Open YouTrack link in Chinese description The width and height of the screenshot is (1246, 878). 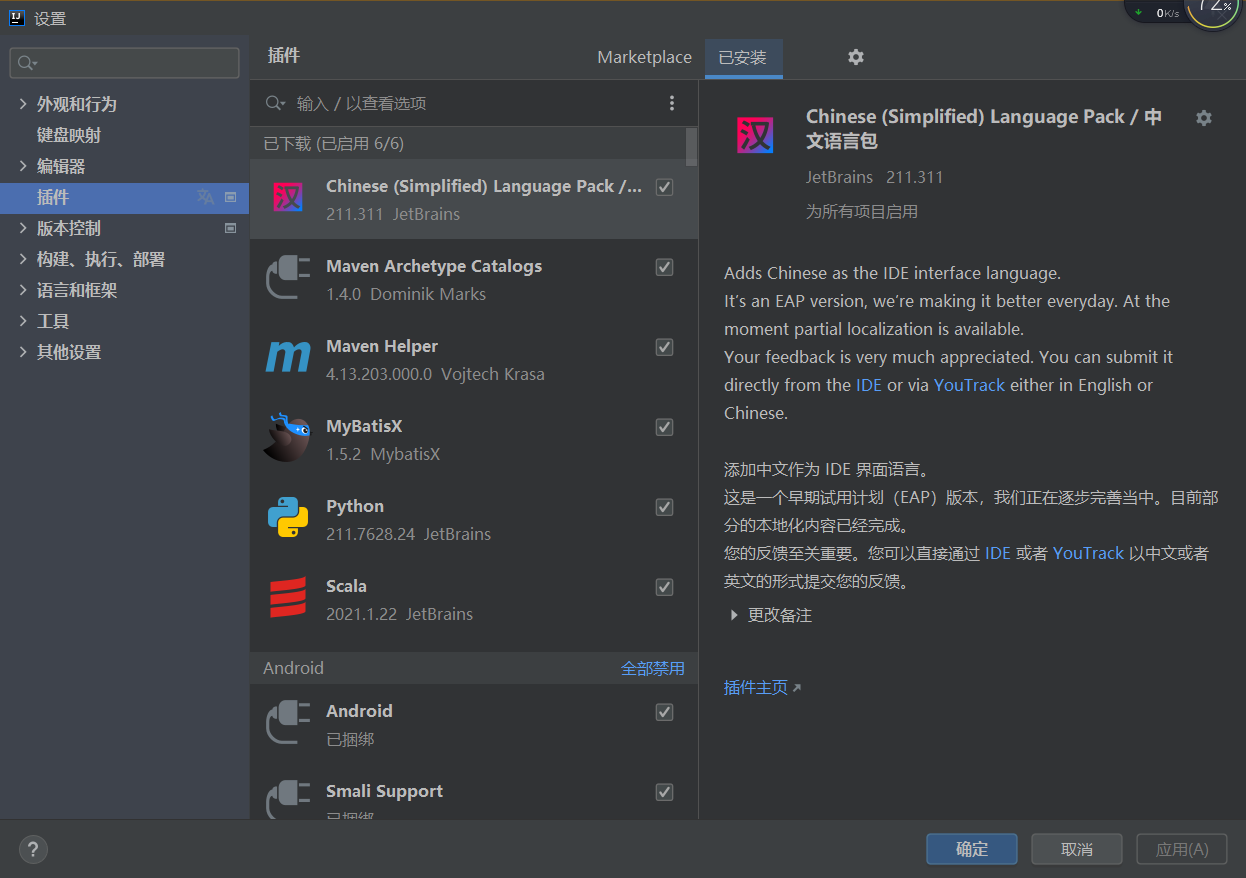pos(1088,553)
